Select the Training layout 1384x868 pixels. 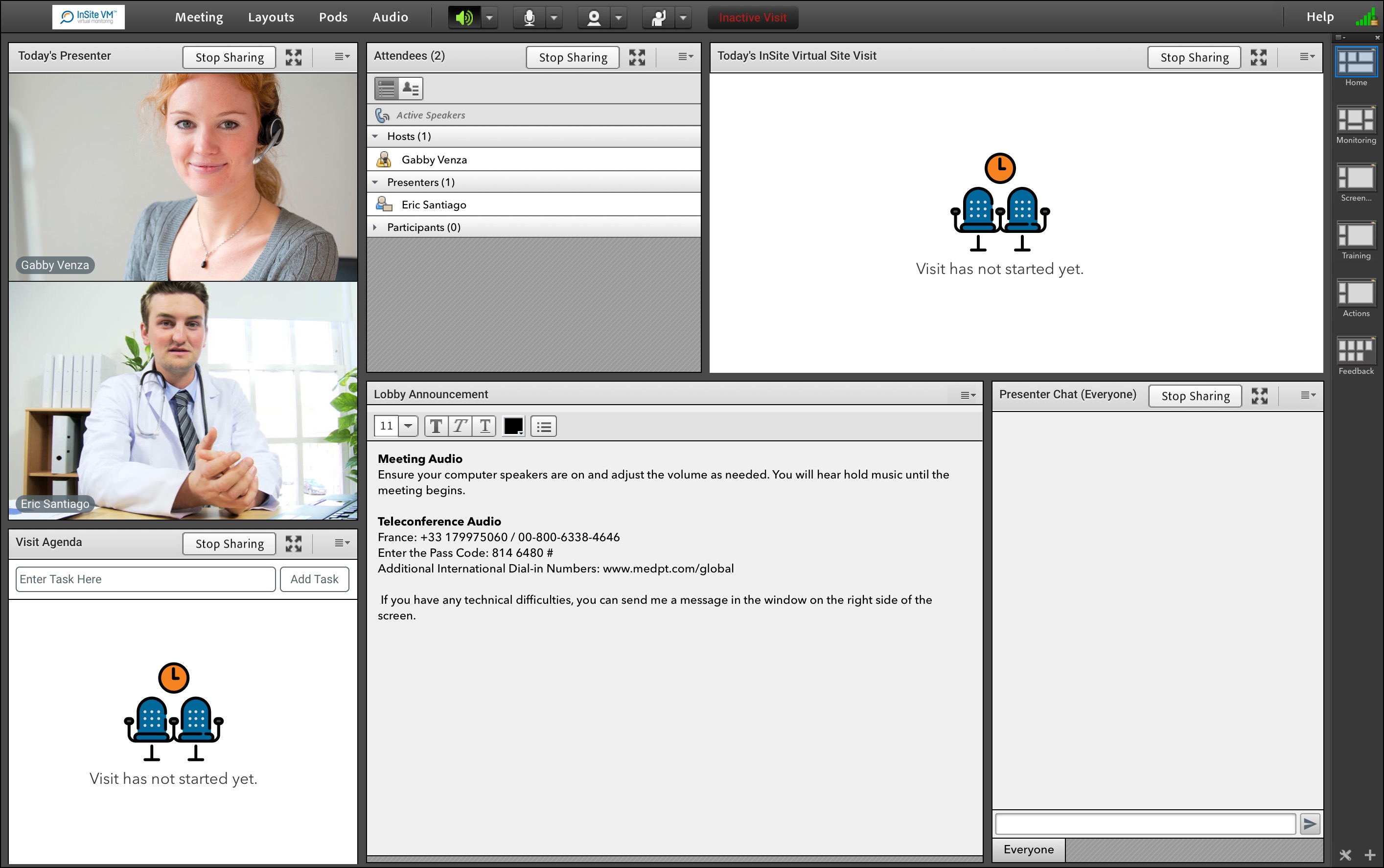[1356, 241]
